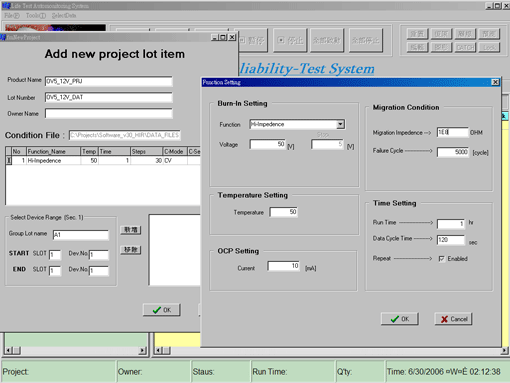Click the Q'ty status bar cell
The height and width of the screenshot is (383, 510).
pos(360,371)
